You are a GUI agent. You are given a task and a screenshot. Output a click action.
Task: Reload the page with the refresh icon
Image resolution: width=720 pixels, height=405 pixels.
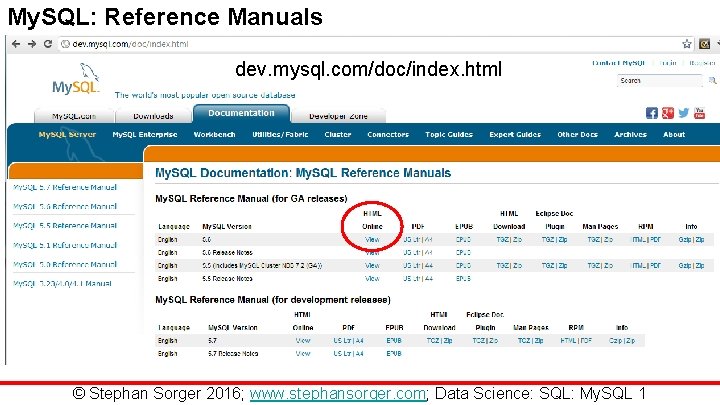click(x=48, y=44)
